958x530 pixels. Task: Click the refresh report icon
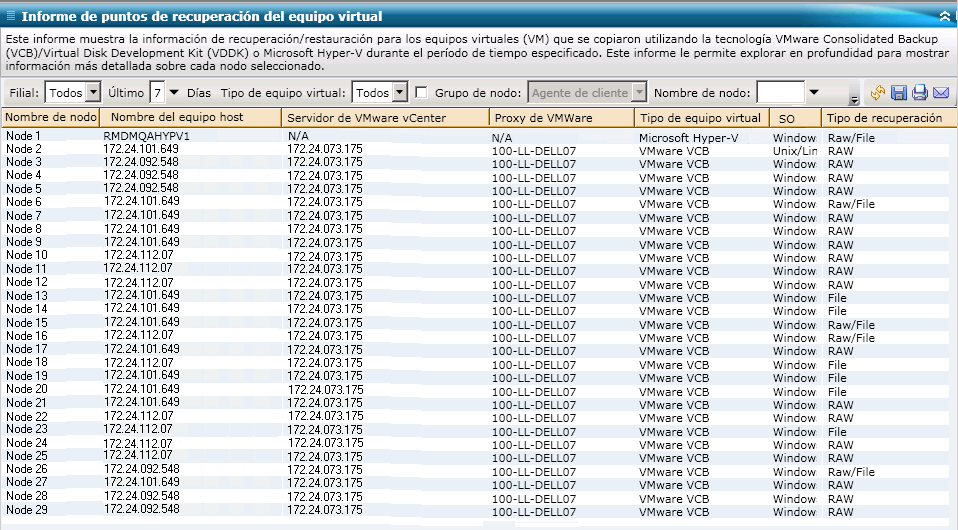click(x=878, y=93)
